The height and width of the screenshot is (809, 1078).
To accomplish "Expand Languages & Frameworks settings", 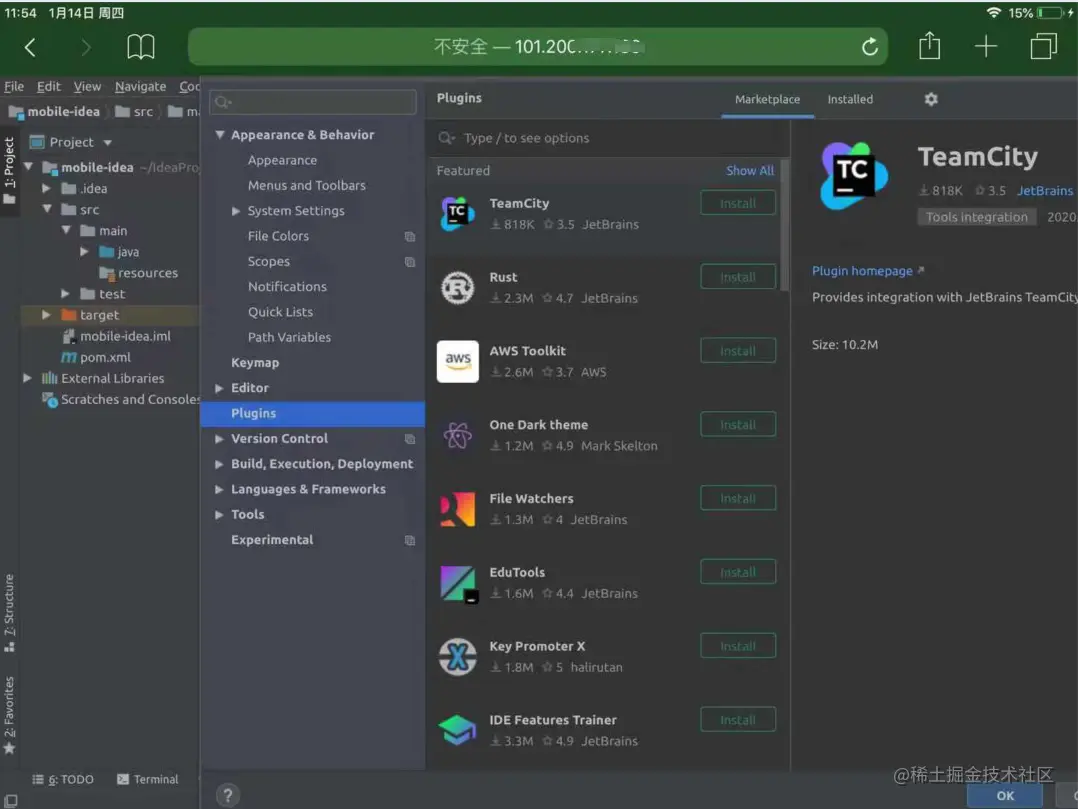I will 219,489.
